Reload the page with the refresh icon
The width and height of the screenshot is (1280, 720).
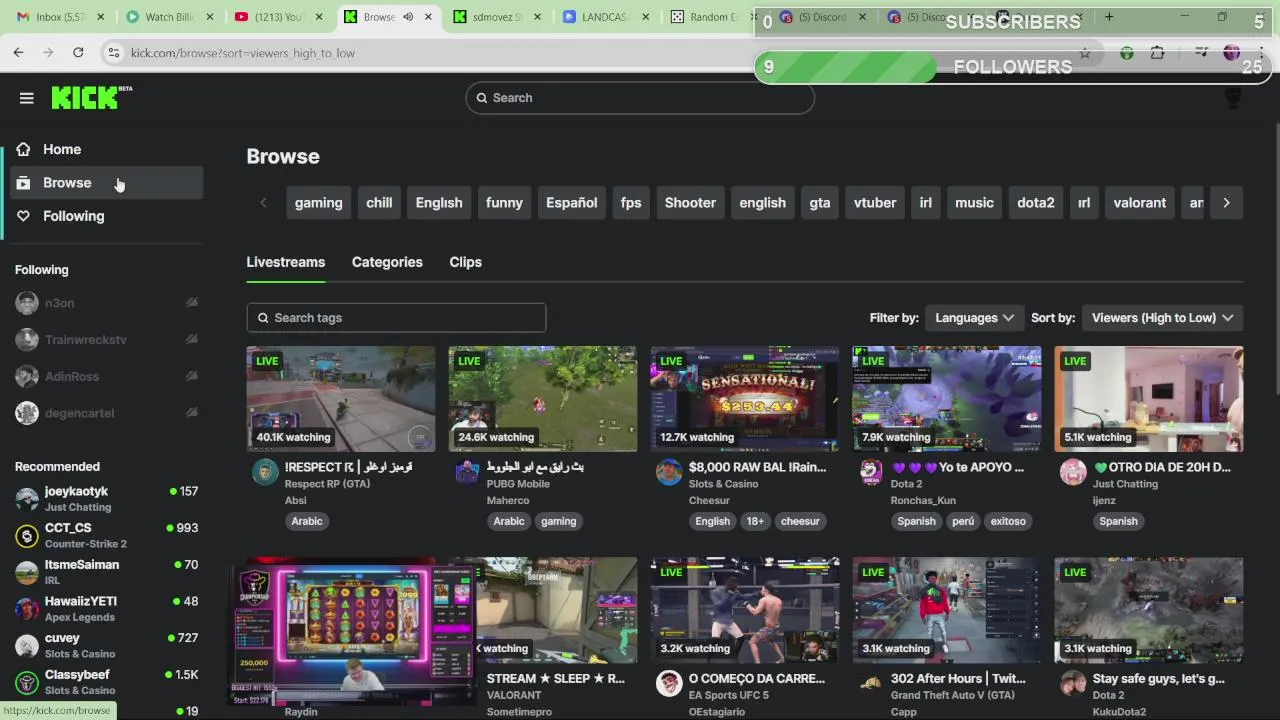78,53
